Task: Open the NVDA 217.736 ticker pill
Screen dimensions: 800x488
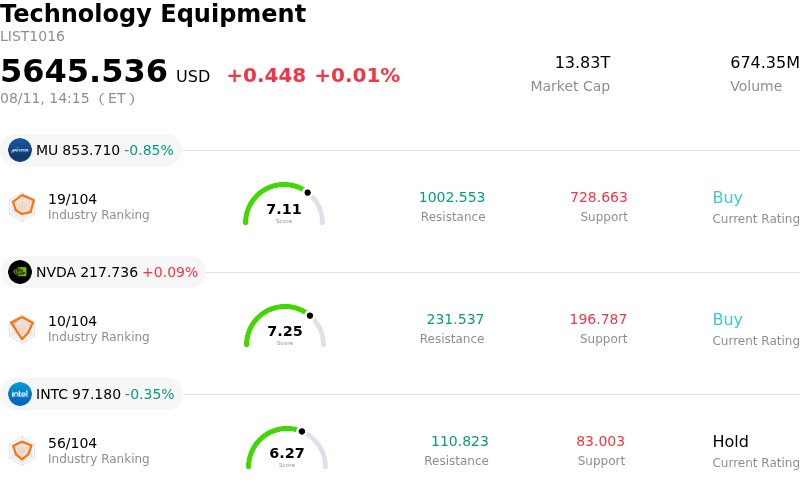Action: click(103, 273)
